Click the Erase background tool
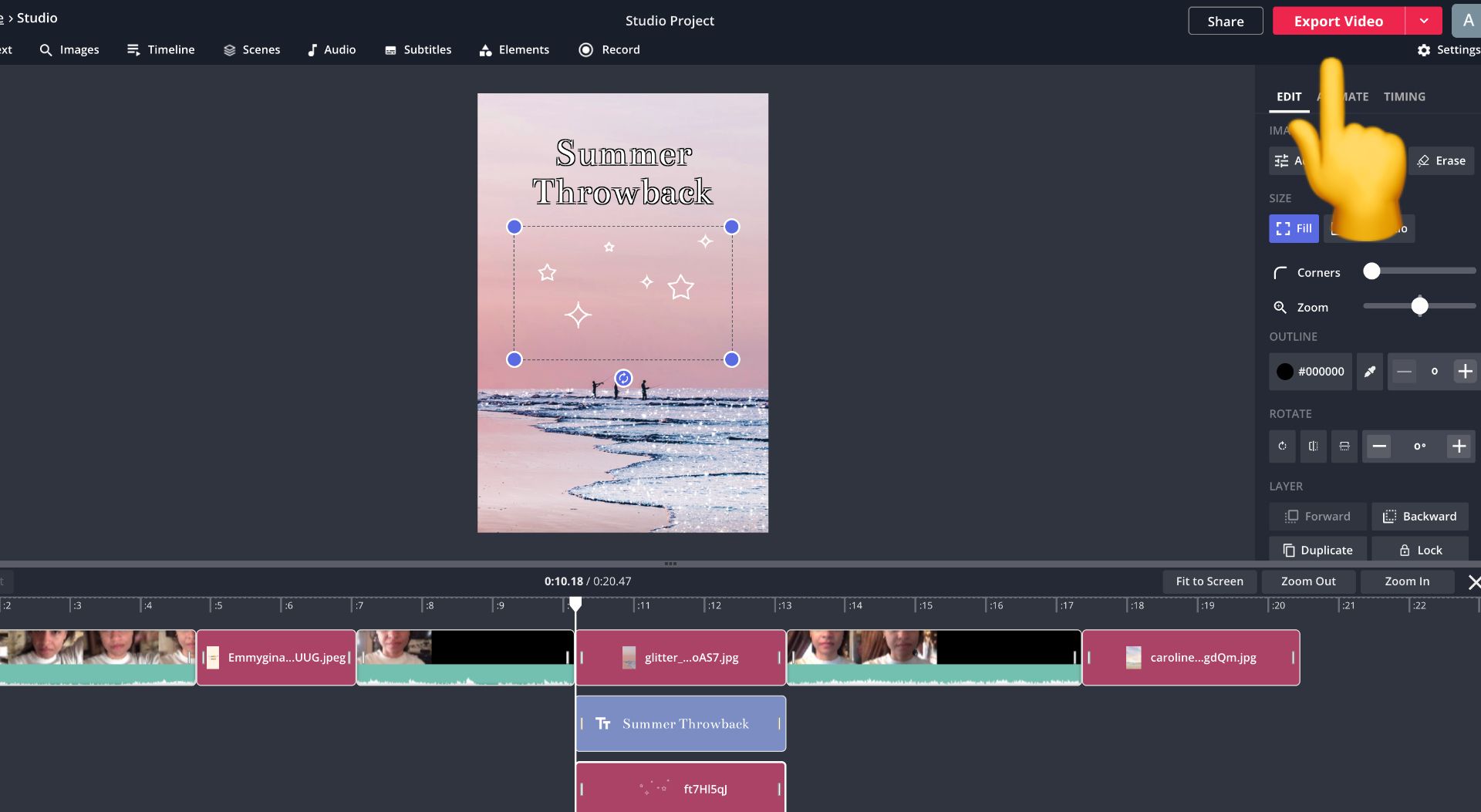 click(1441, 161)
